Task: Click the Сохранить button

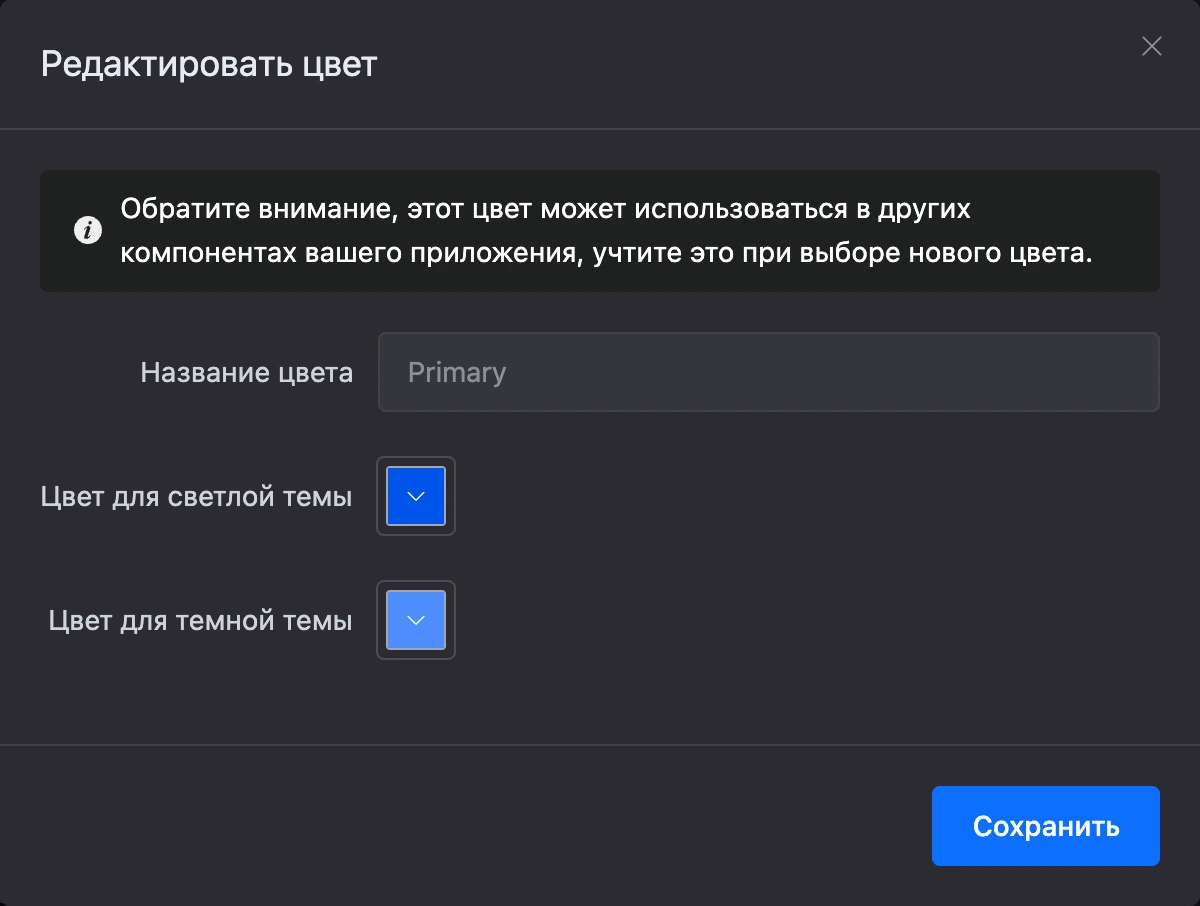Action: pos(1046,826)
